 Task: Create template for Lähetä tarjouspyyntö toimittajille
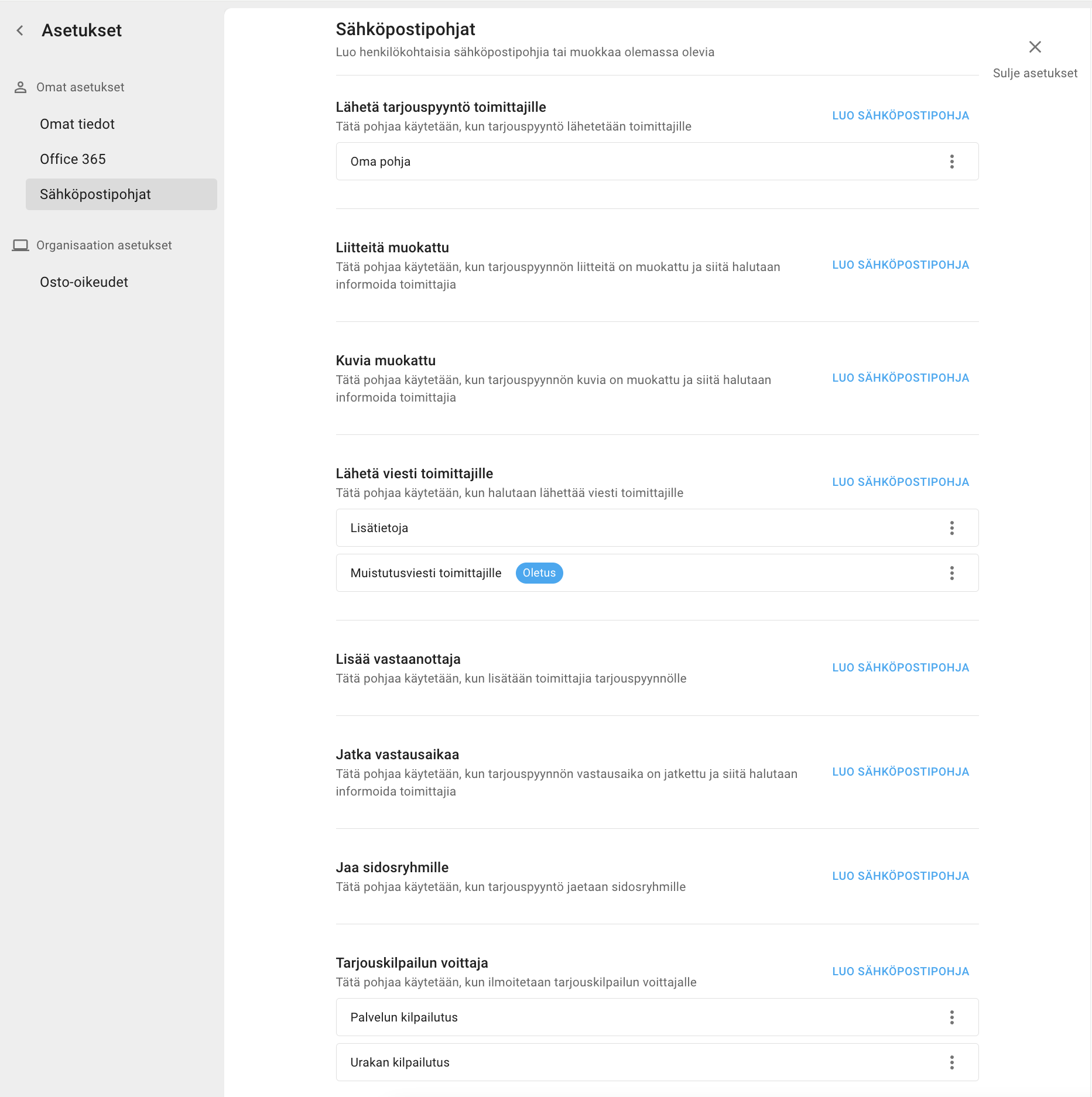pos(901,115)
